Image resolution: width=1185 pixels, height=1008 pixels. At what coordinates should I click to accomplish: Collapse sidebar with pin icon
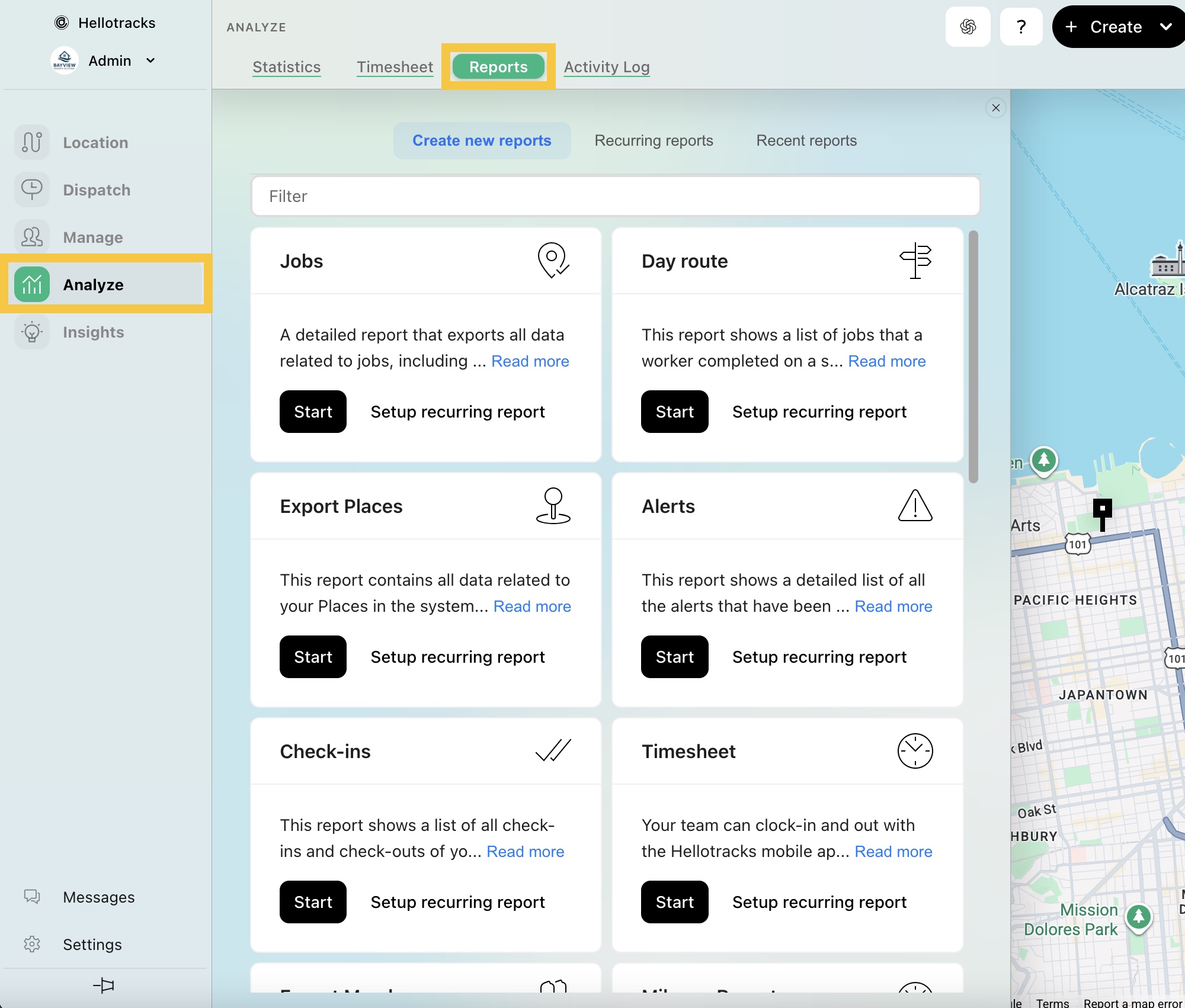coord(104,985)
